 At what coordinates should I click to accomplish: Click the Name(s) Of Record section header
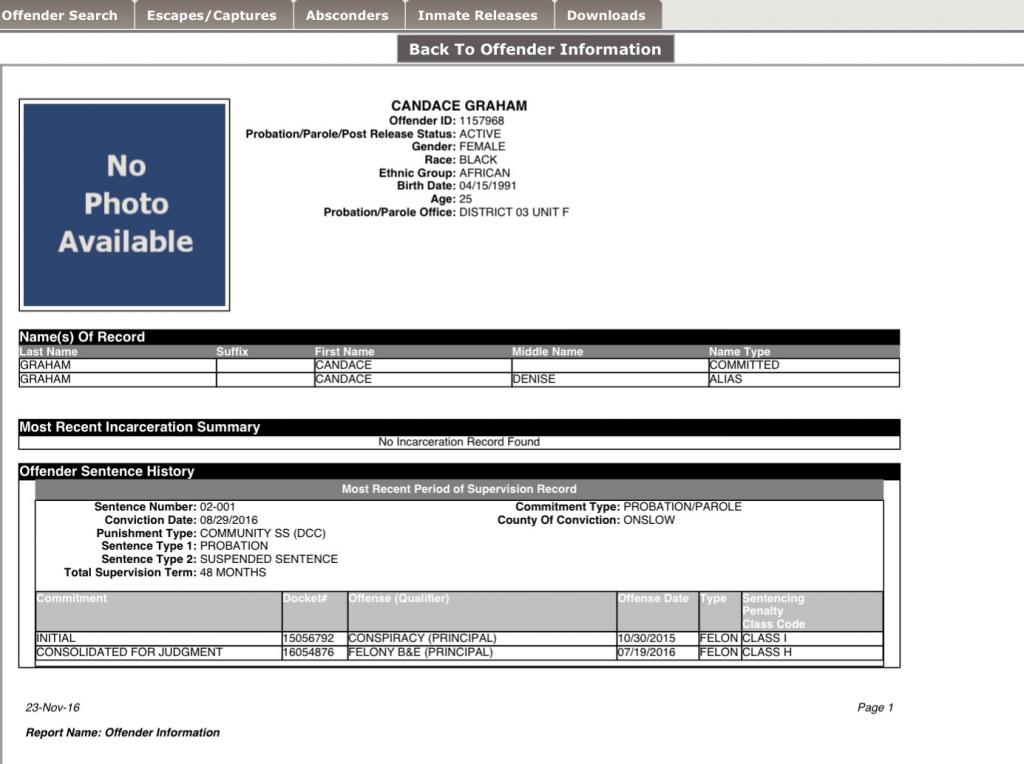point(82,337)
